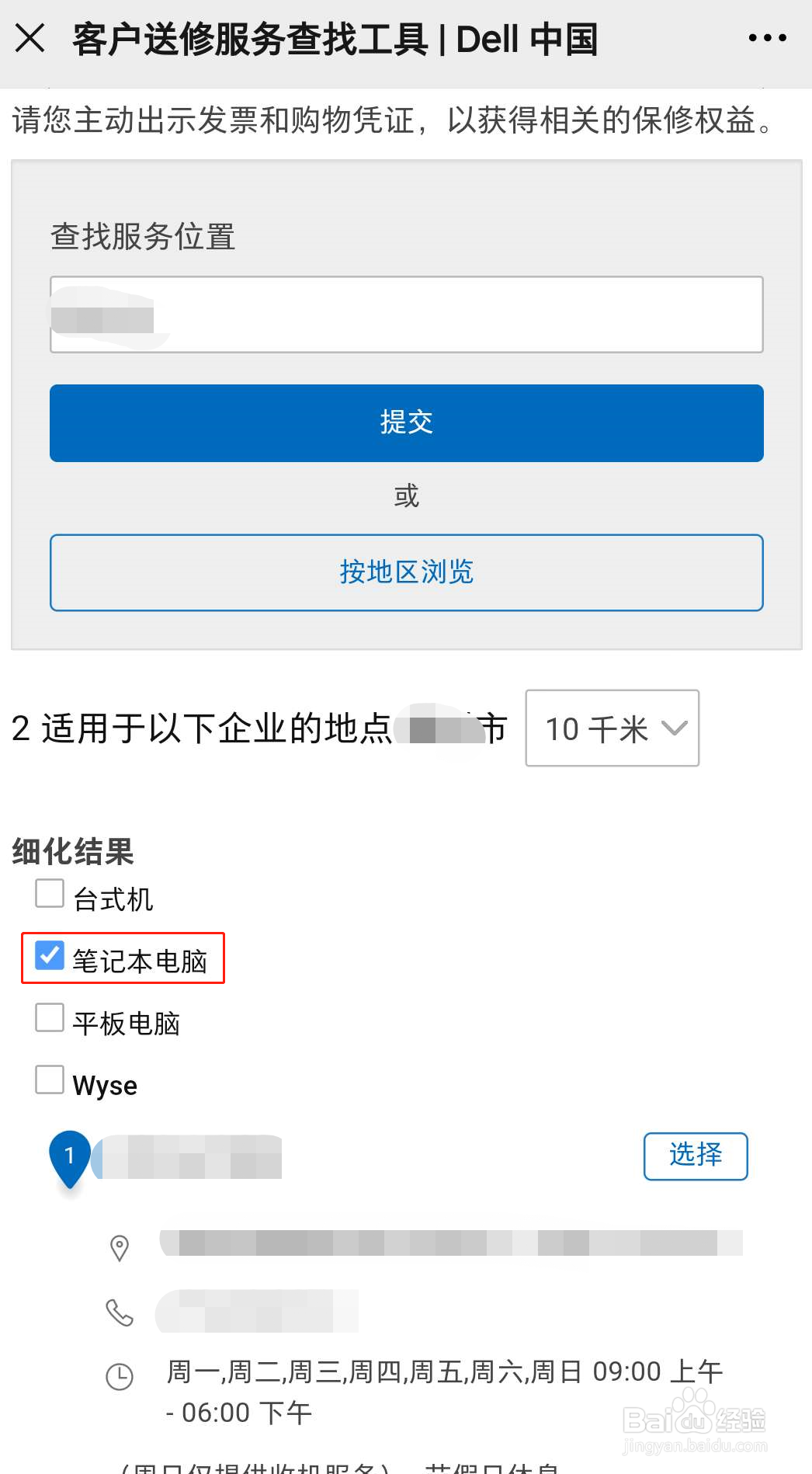
Task: Open the 10 千米 distance dropdown
Action: click(x=612, y=728)
